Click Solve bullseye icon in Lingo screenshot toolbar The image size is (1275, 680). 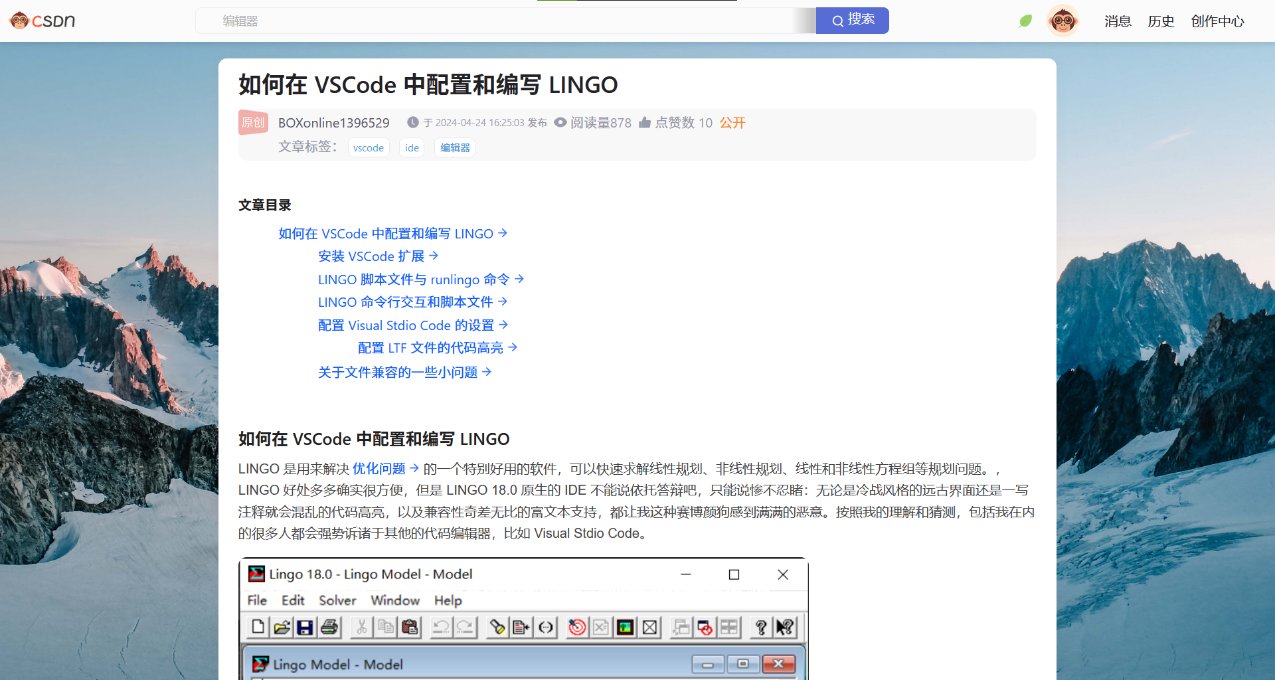coord(577,628)
